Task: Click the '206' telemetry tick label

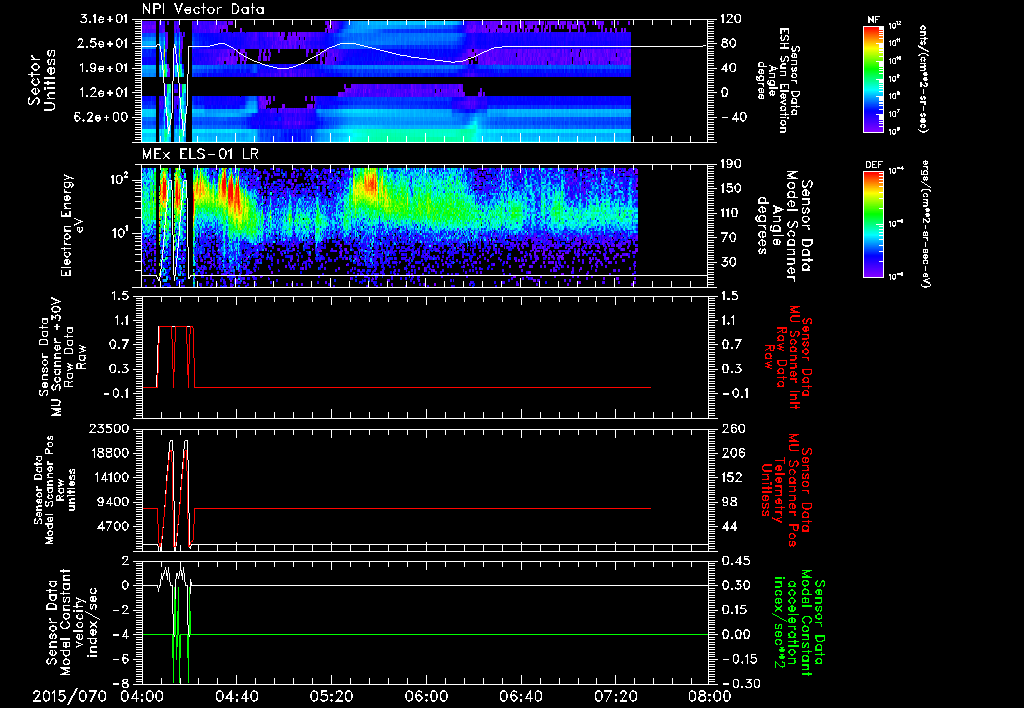Action: point(731,453)
